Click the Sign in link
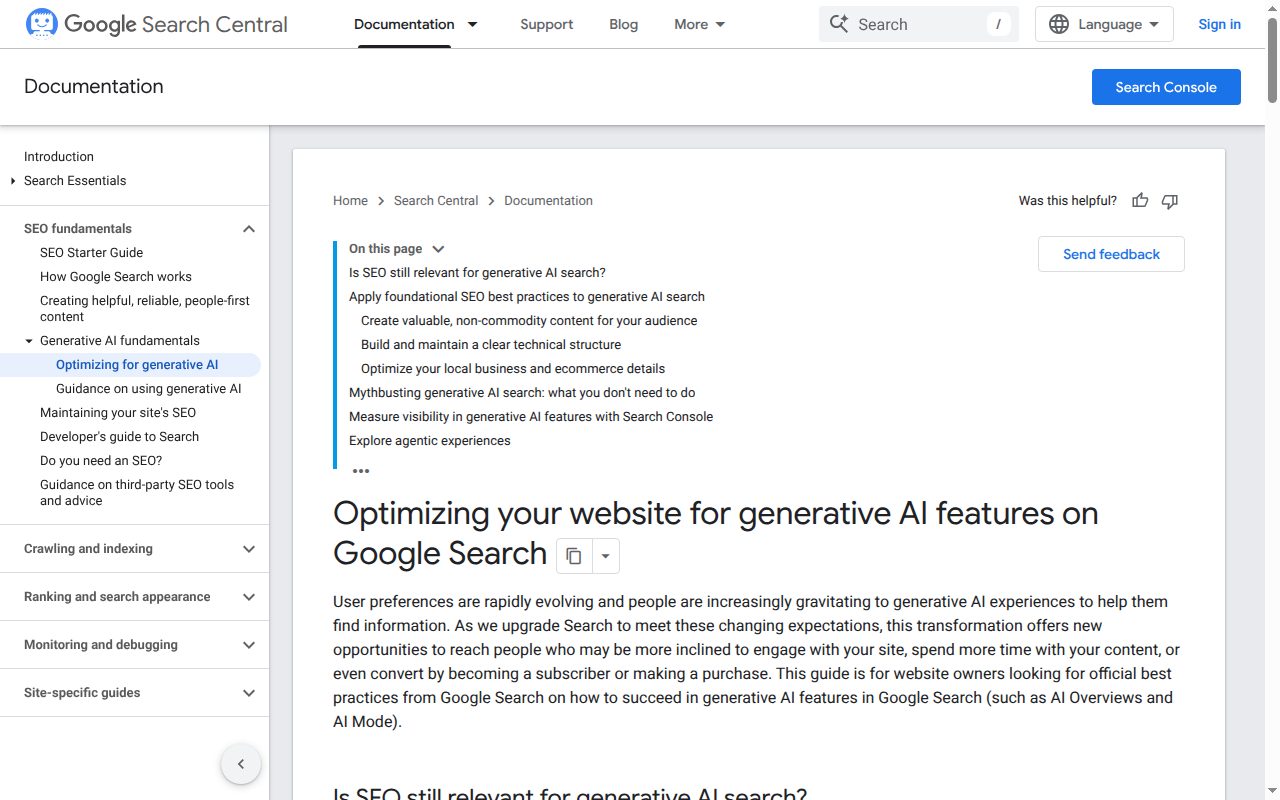The height and width of the screenshot is (800, 1280). 1220,24
